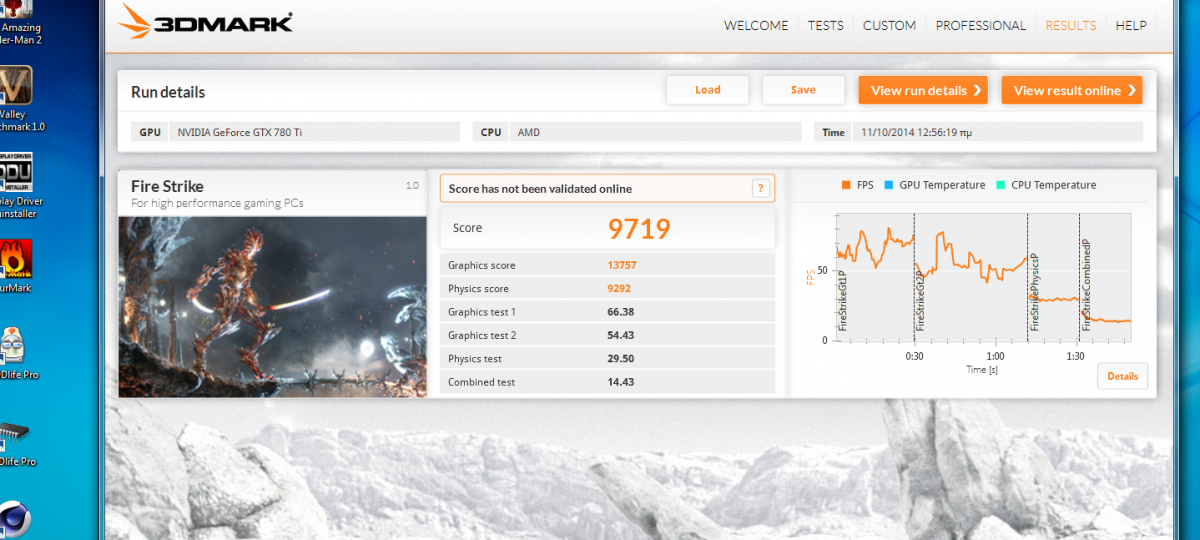Select the Results tab

[1070, 25]
